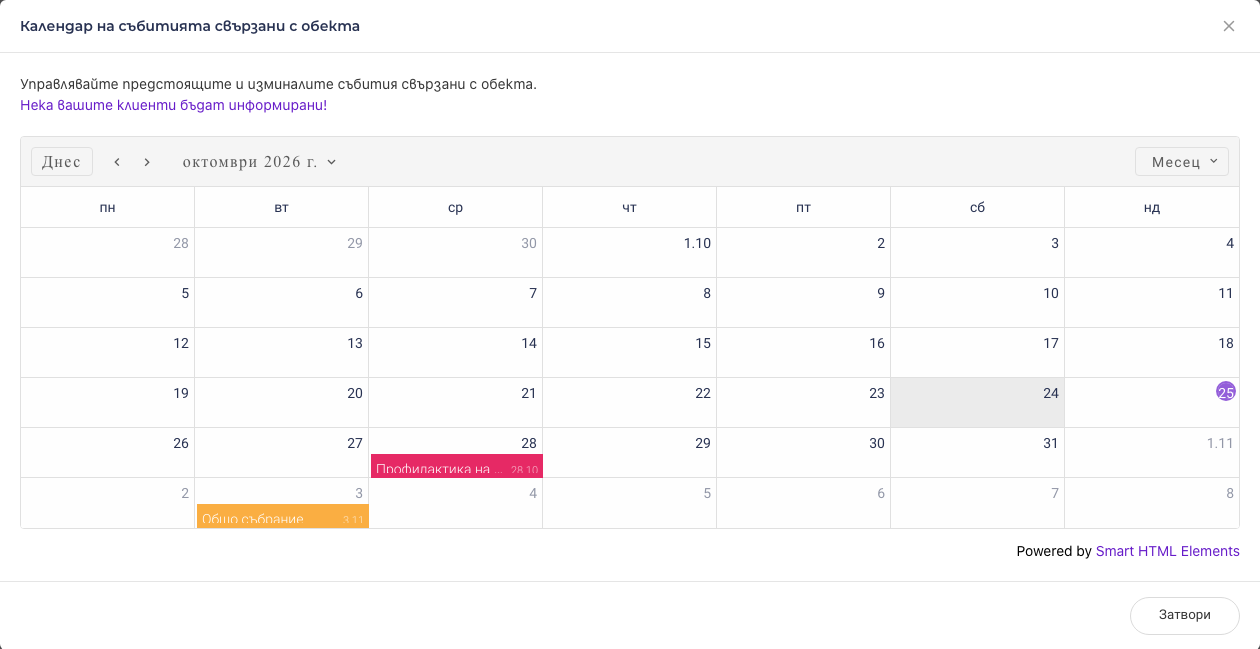Go to the previous month arrow
Image resolution: width=1260 pixels, height=649 pixels.
tap(117, 162)
